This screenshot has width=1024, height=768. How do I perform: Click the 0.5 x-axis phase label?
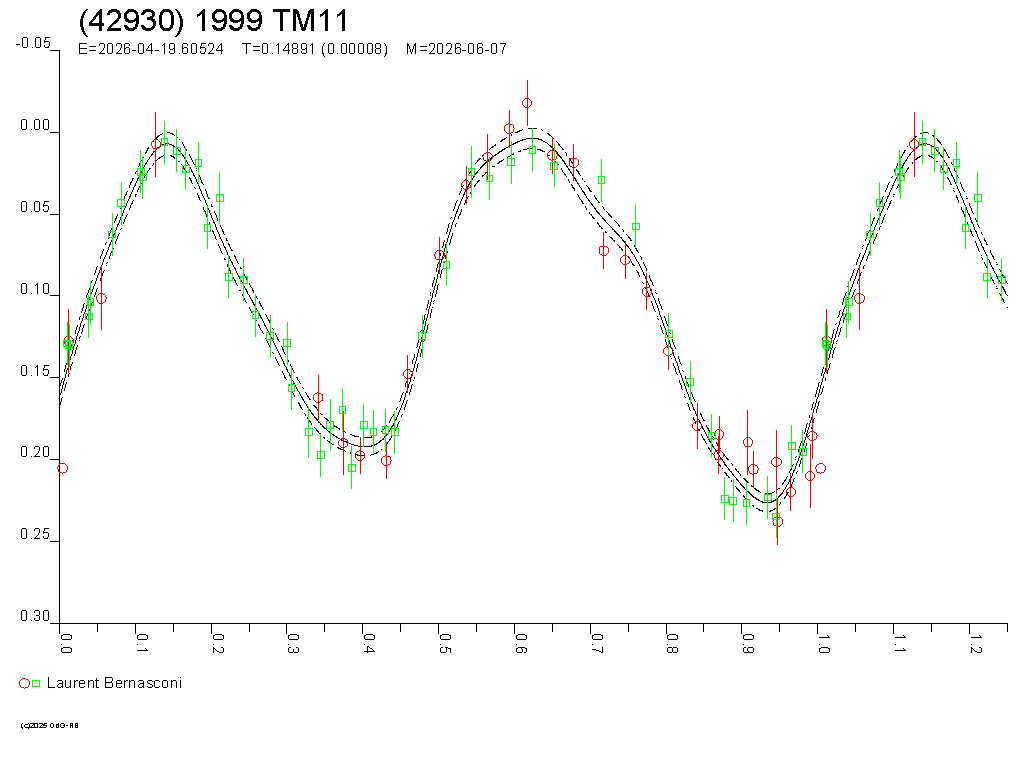(444, 640)
